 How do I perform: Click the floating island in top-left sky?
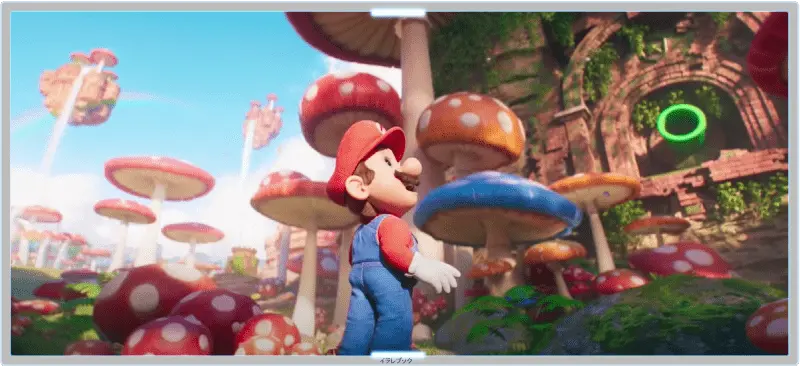[x=80, y=87]
